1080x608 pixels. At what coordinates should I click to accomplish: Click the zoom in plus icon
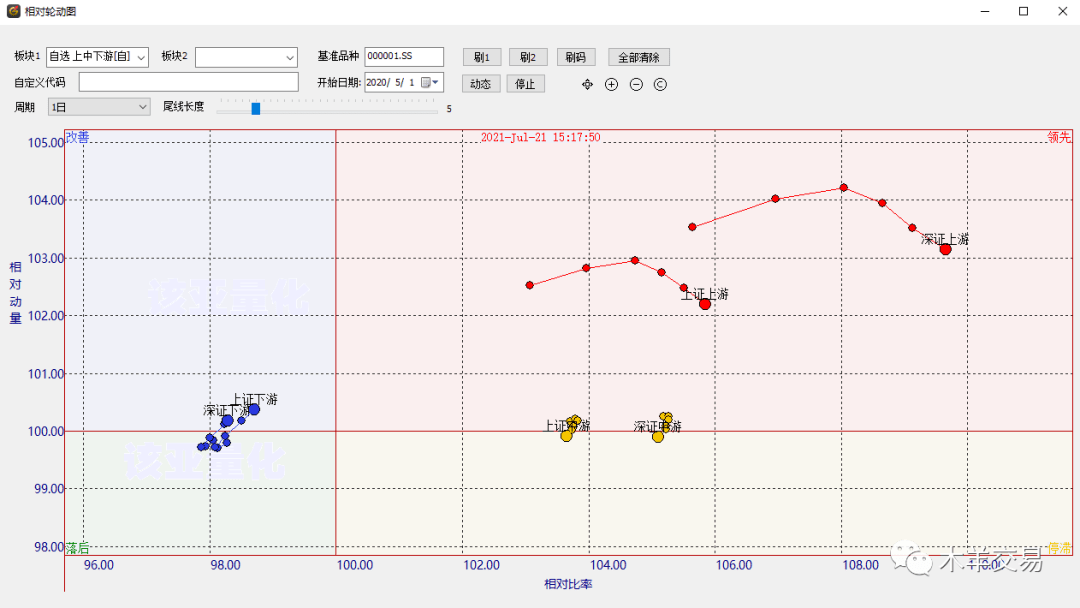coord(612,84)
